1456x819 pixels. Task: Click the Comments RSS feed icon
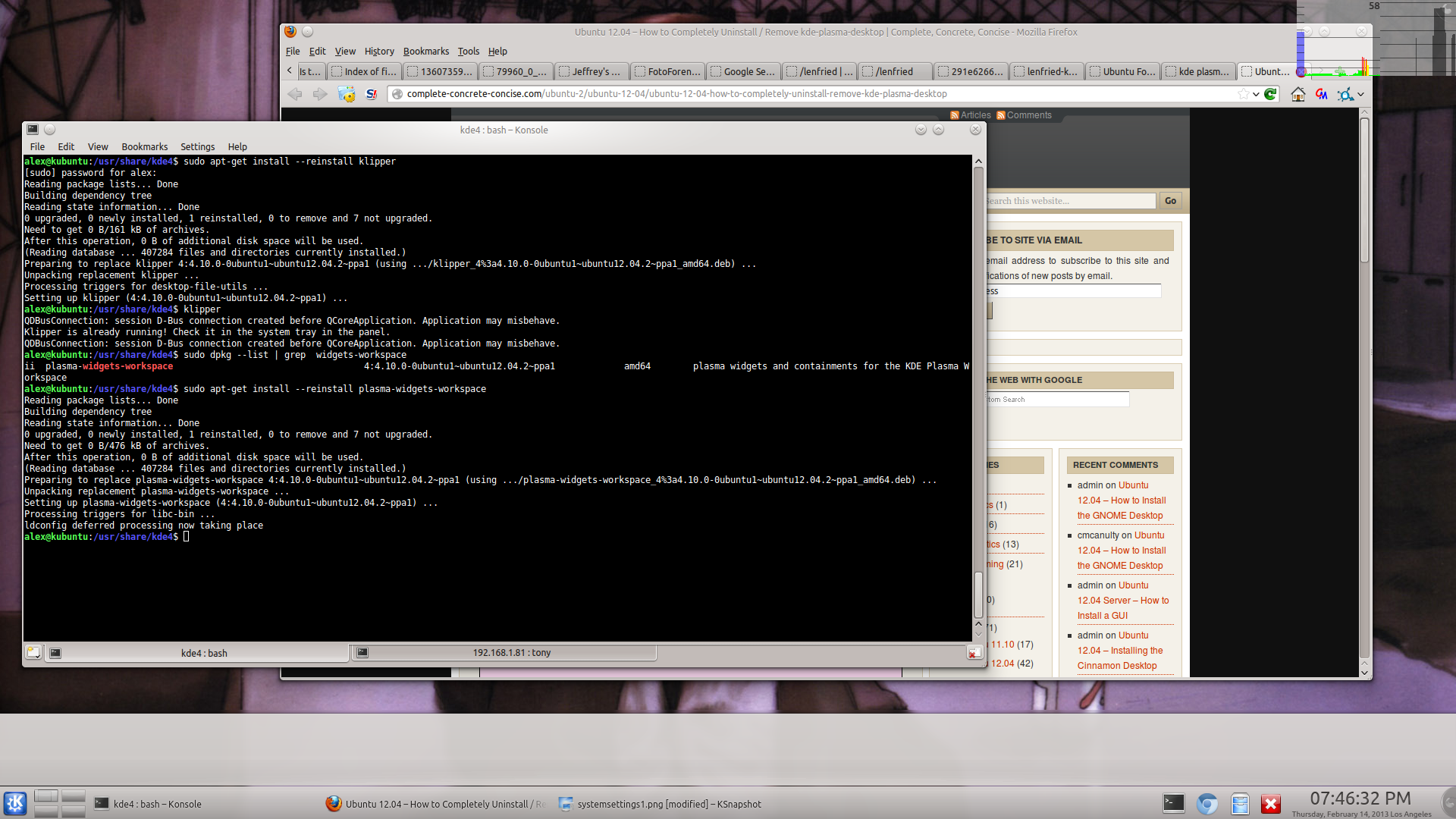point(1000,115)
